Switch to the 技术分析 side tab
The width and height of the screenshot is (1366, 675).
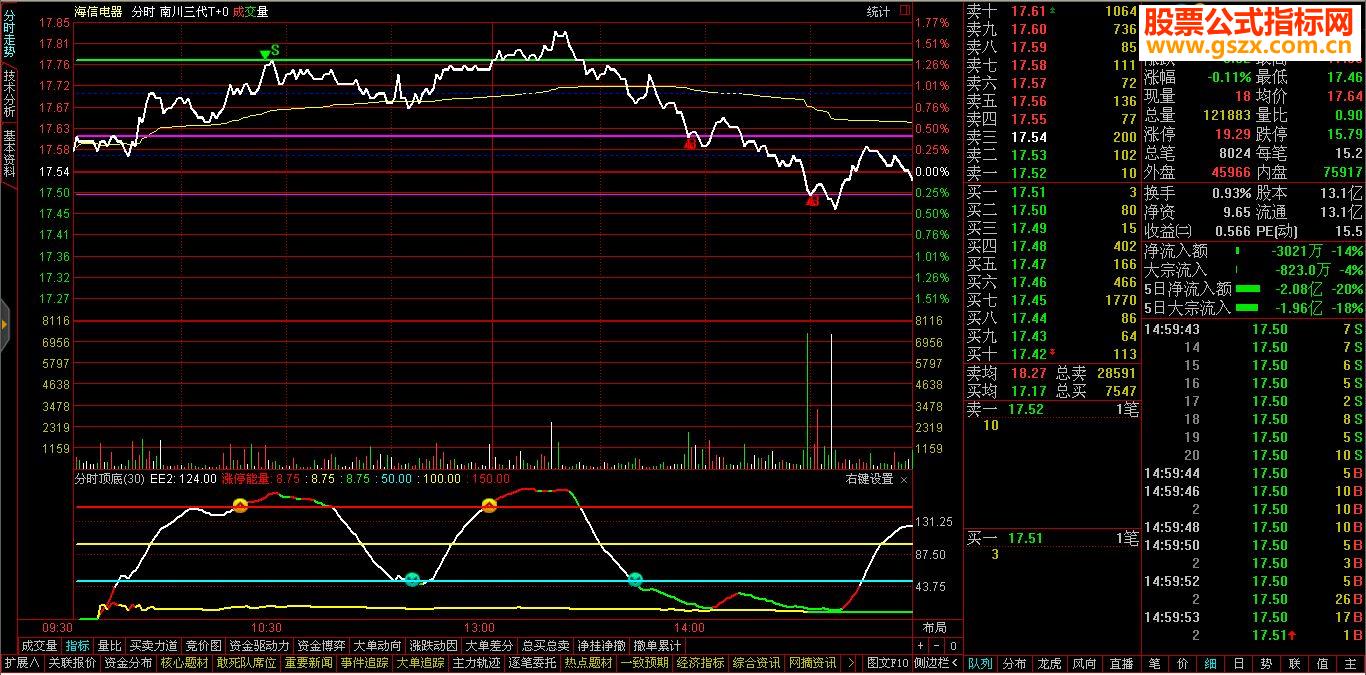pyautogui.click(x=9, y=93)
